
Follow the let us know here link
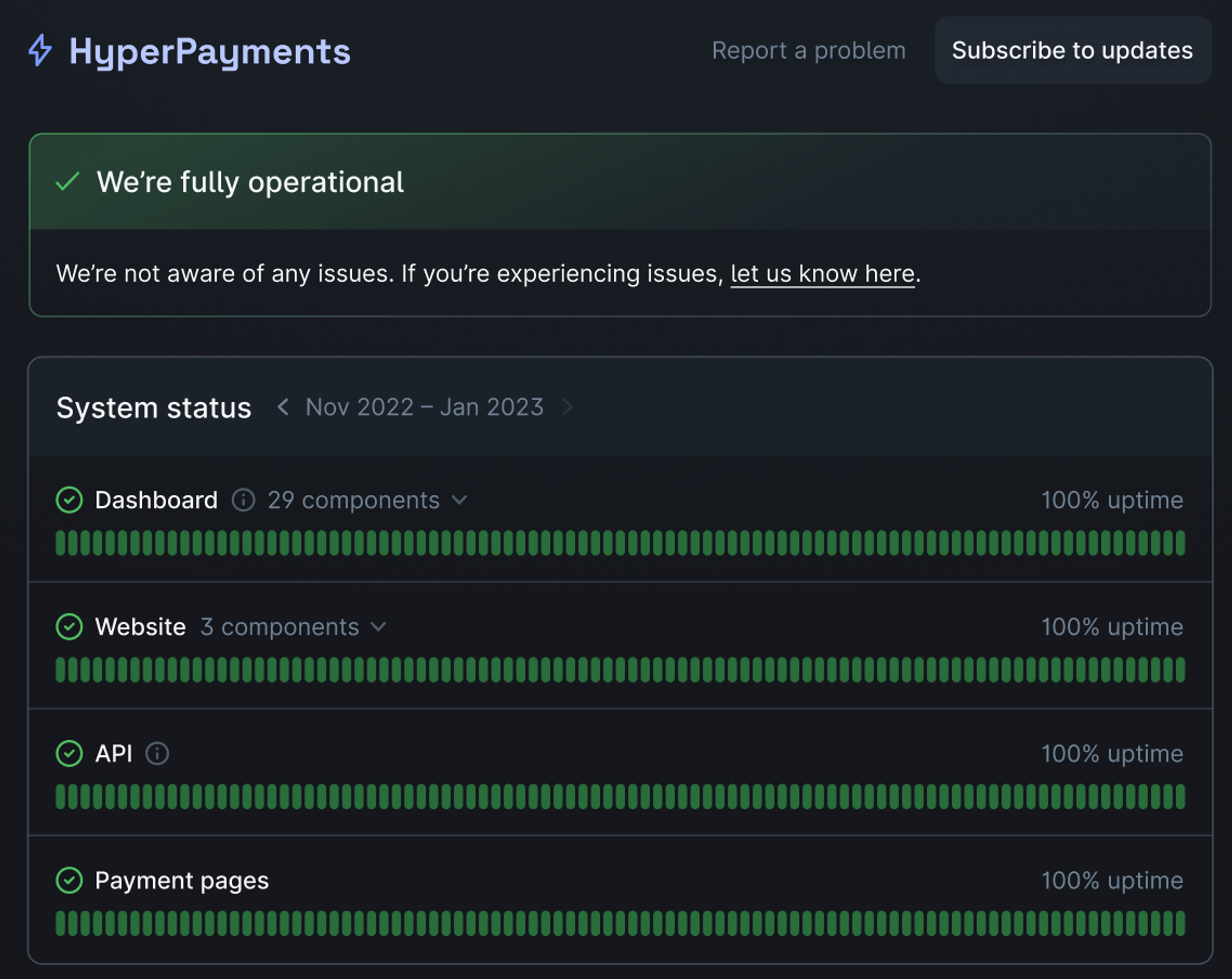pos(822,274)
